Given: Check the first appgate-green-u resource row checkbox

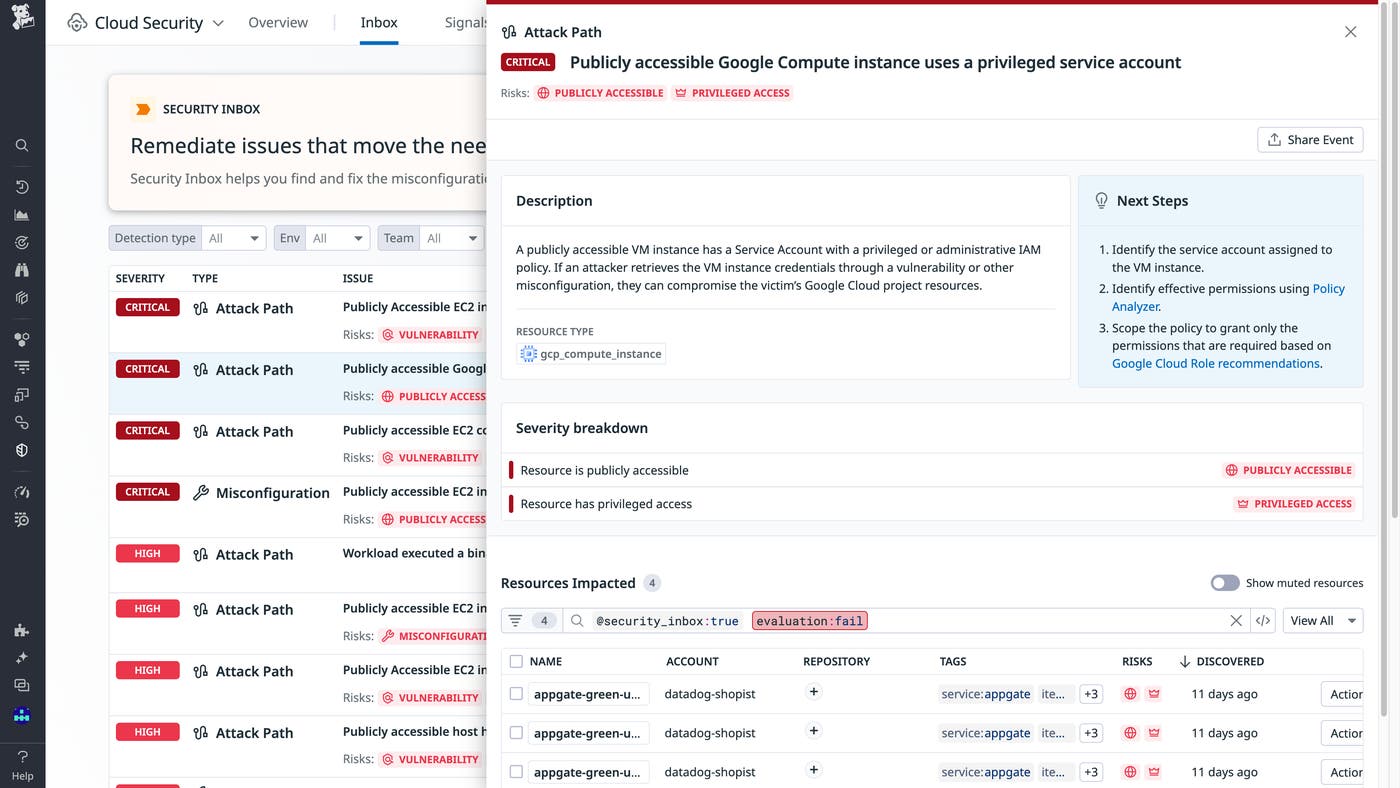Looking at the screenshot, I should (x=516, y=693).
